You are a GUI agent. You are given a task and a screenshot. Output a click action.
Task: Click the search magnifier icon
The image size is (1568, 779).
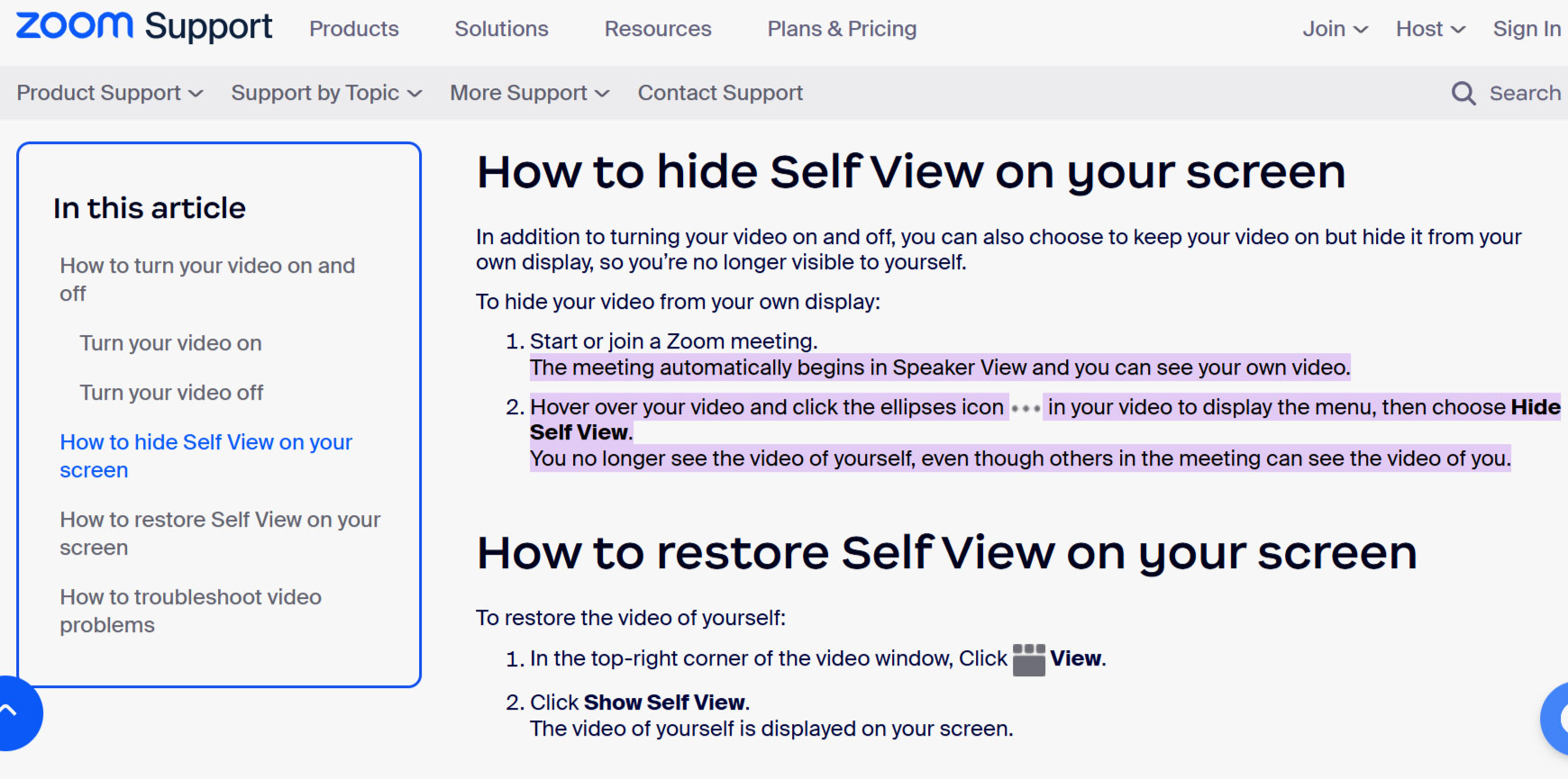point(1463,93)
